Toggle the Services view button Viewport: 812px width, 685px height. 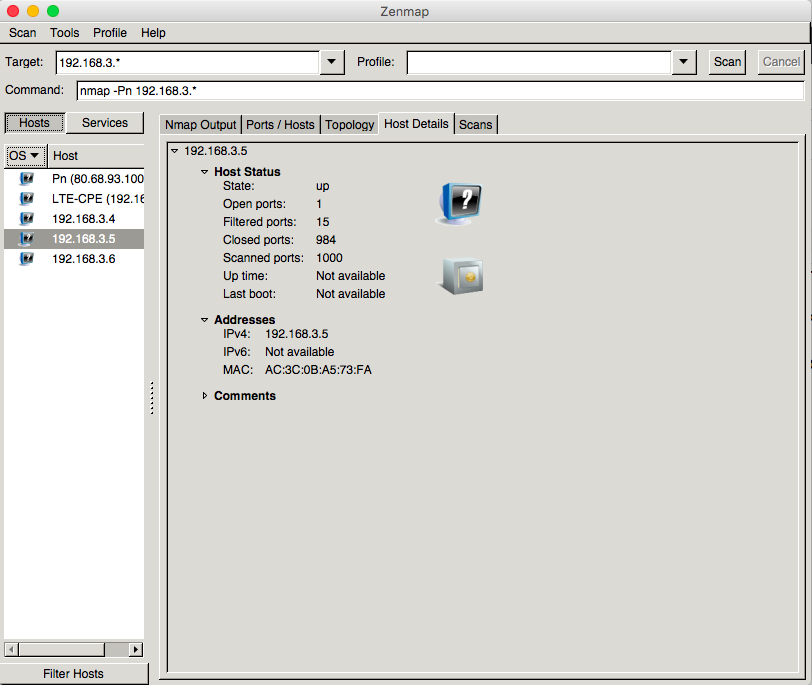[105, 123]
